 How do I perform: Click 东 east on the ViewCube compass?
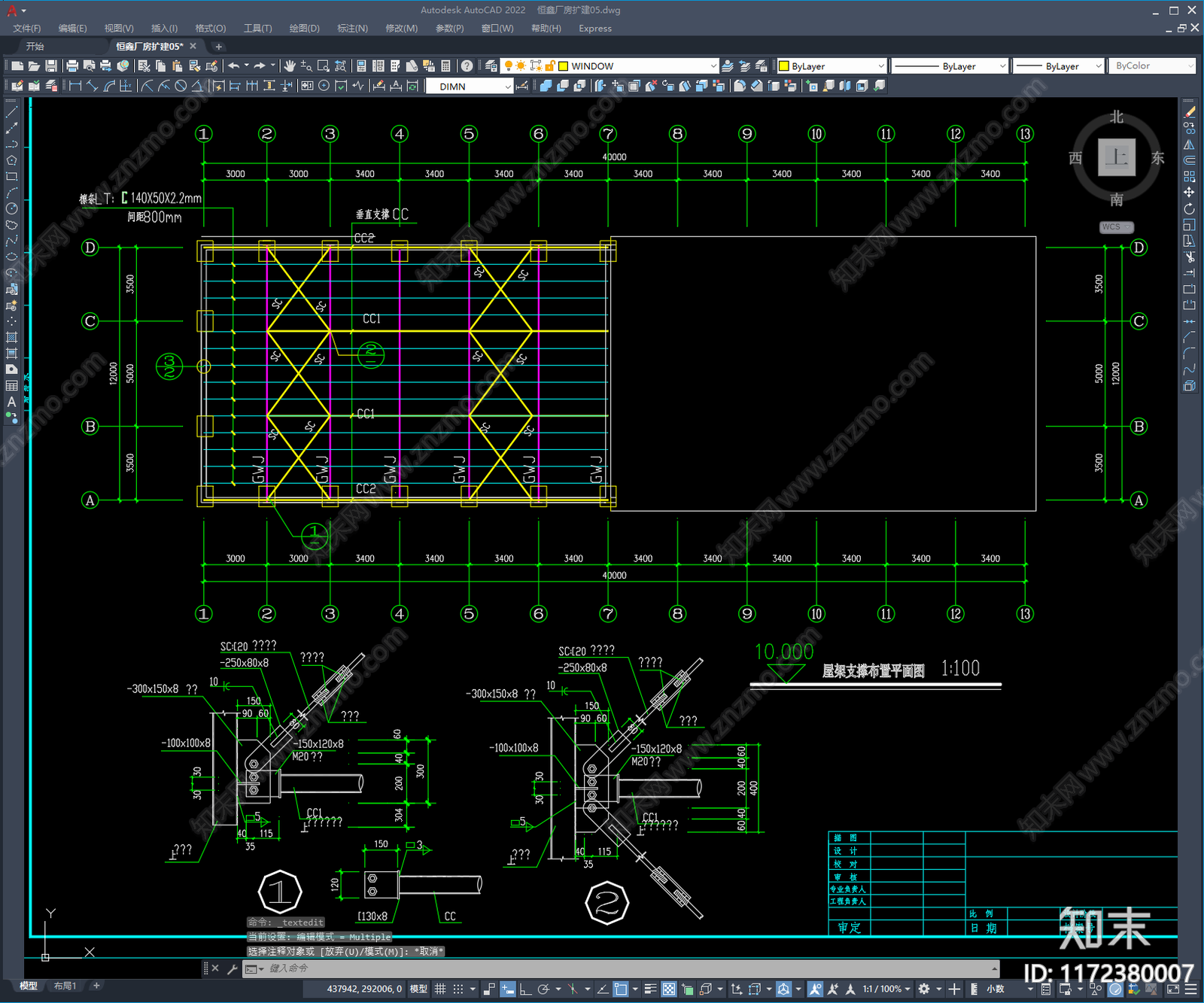click(x=1157, y=158)
